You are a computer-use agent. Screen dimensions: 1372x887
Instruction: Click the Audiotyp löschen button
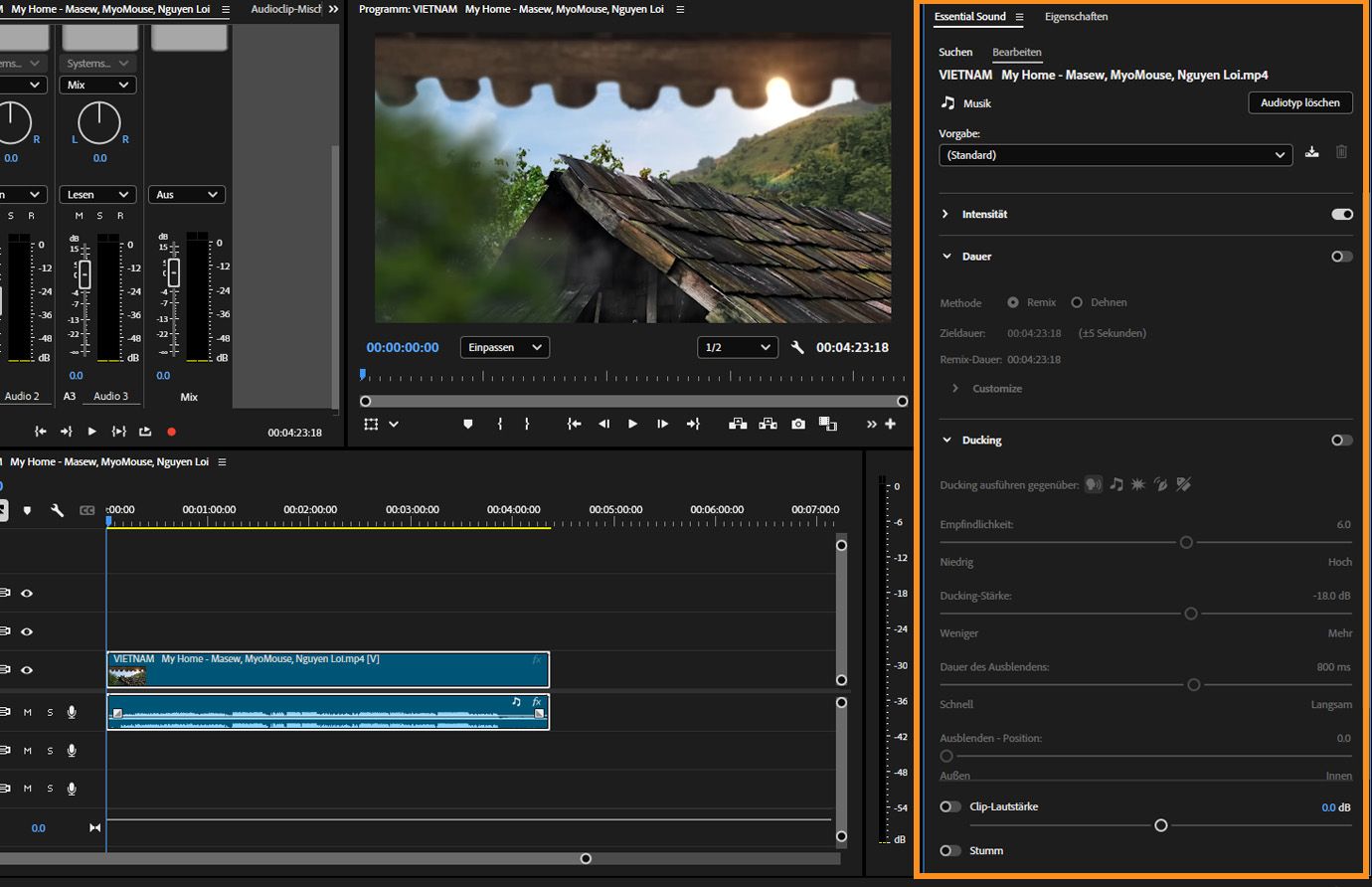[x=1299, y=102]
